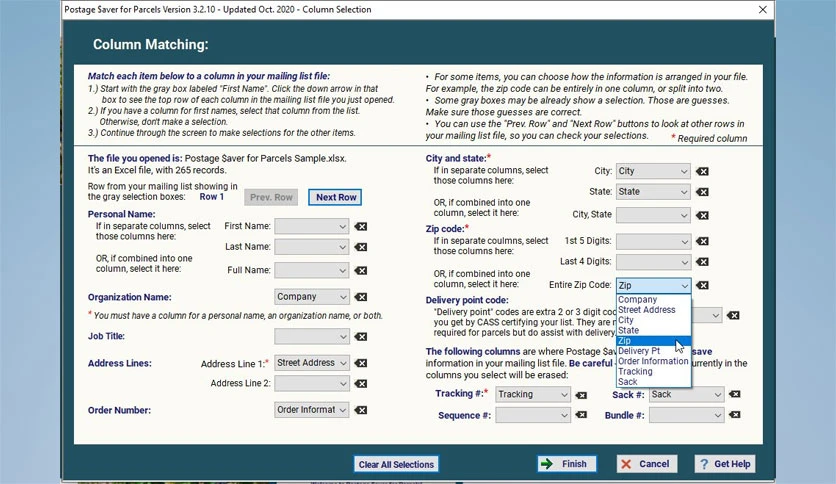
Task: Clear the City column selection
Action: [703, 171]
